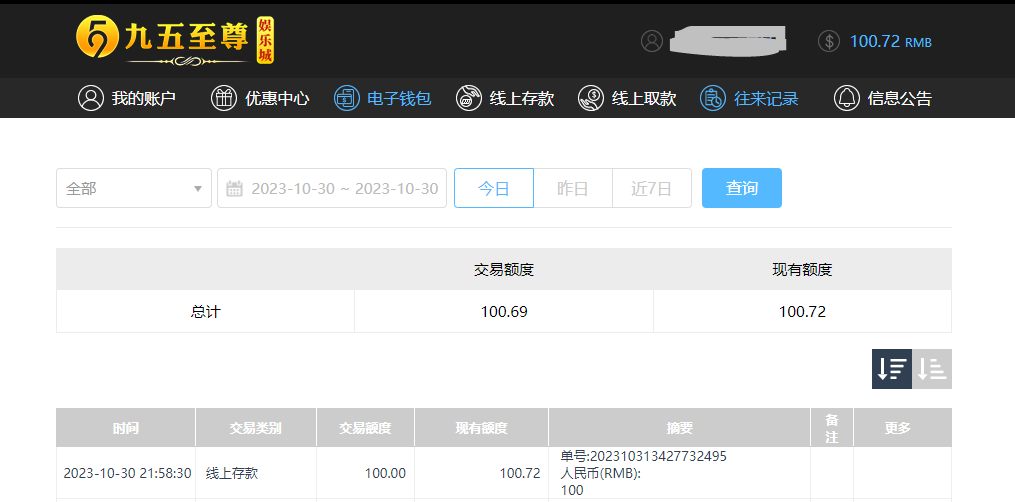Click the 人民币(RMB): summary line
This screenshot has width=1015, height=502.
click(x=601, y=474)
